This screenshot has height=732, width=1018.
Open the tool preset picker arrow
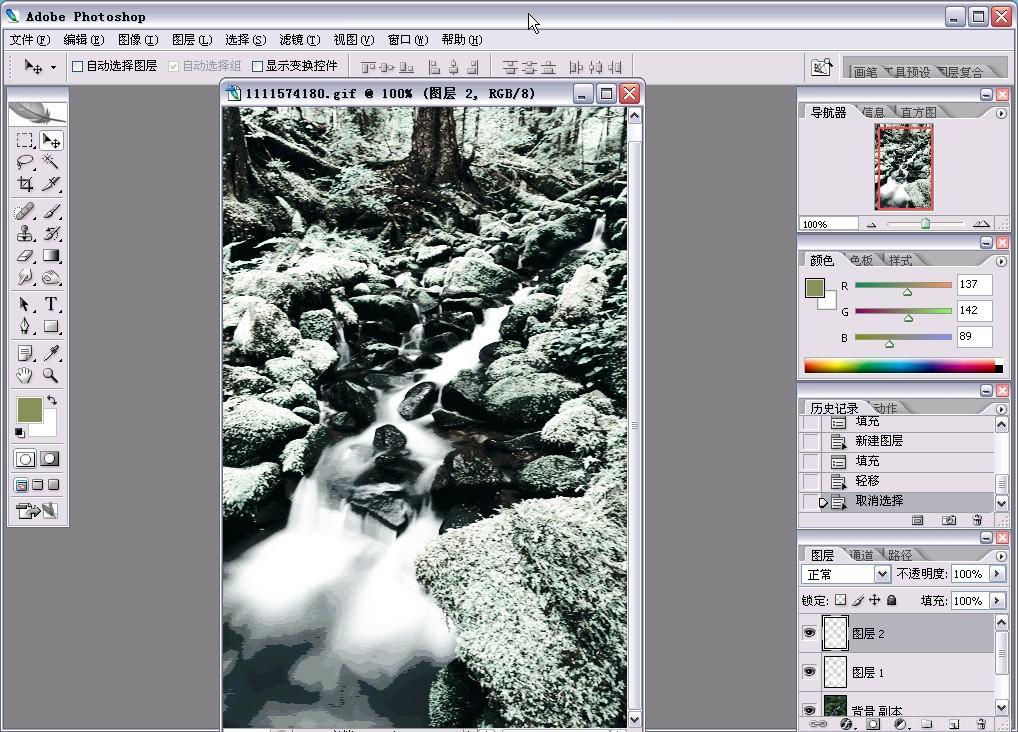click(54, 67)
